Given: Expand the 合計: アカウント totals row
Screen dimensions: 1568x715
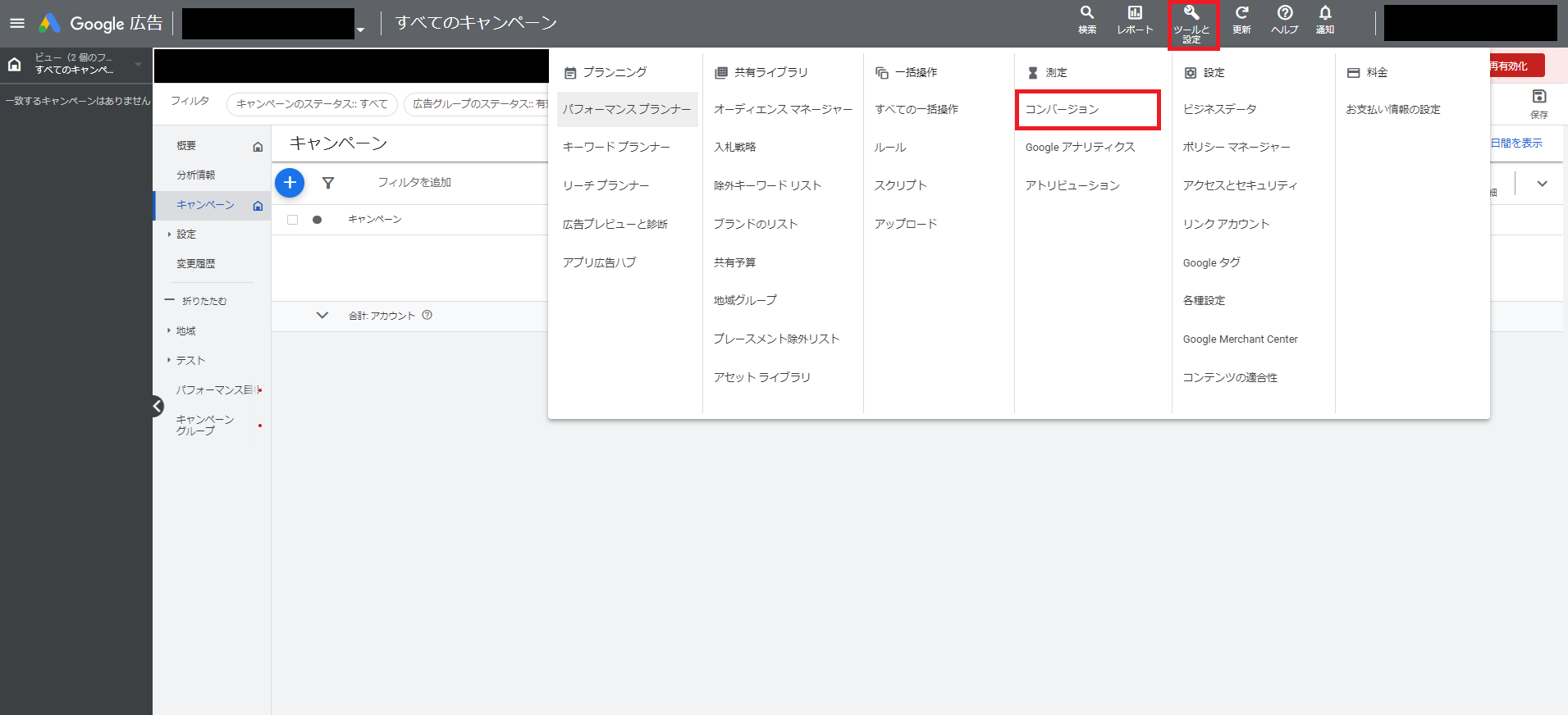Looking at the screenshot, I should [322, 316].
